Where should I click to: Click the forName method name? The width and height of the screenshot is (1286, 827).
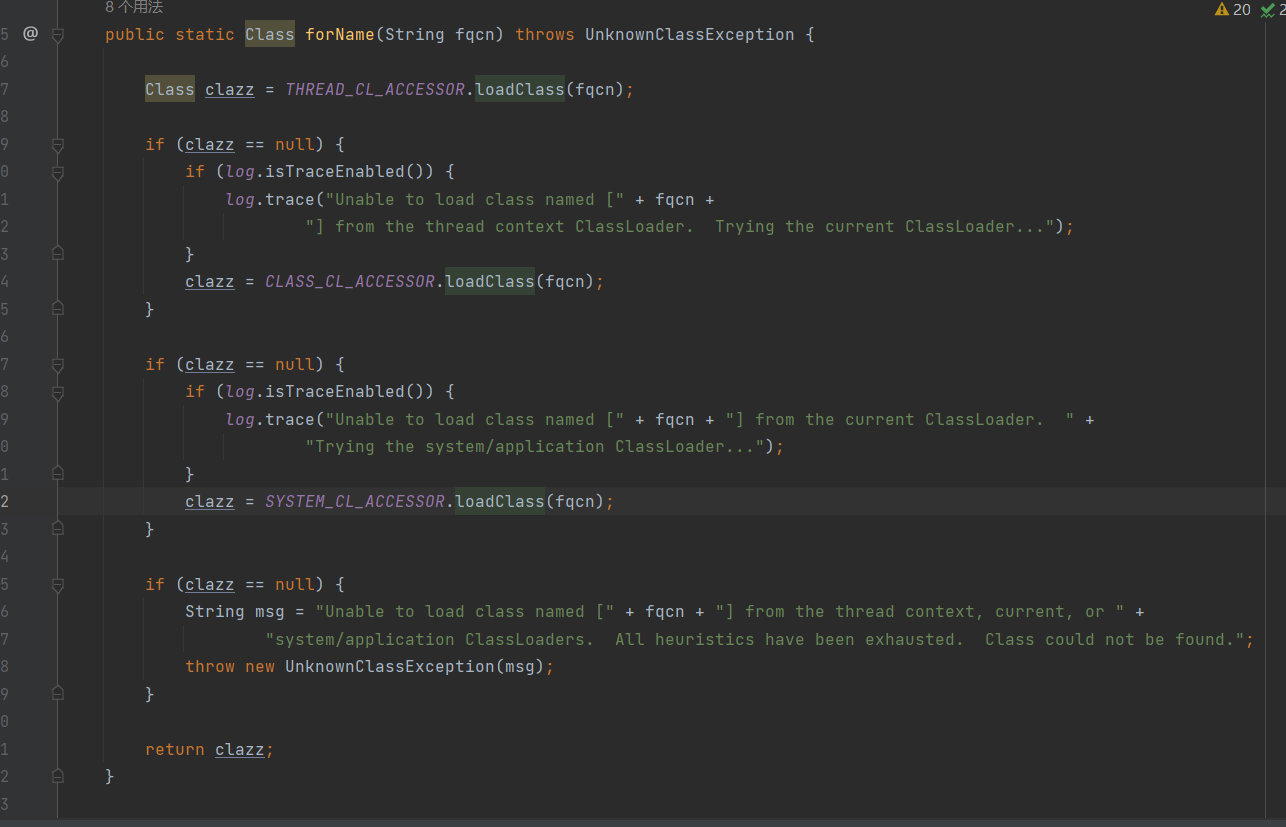coord(339,35)
